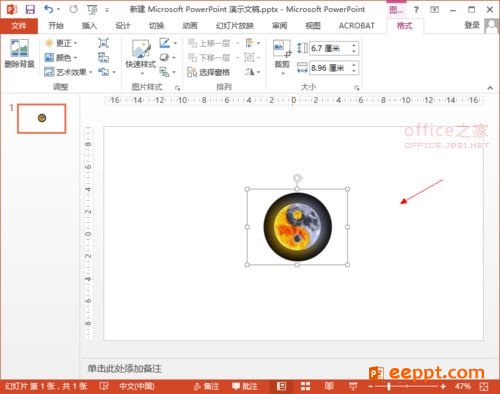Expand the Artistic Effects (艺术效果) dropdown
This screenshot has height=394, width=500.
click(x=68, y=72)
